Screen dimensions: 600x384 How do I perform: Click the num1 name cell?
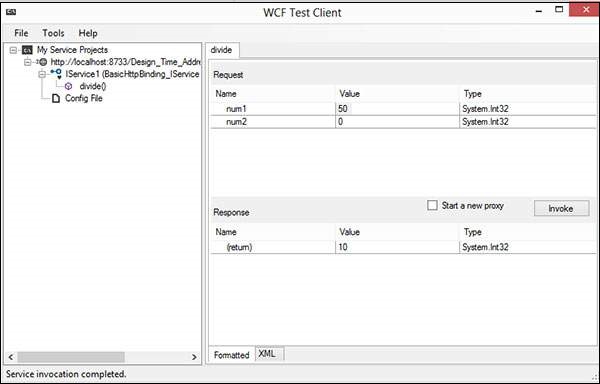[x=273, y=109]
